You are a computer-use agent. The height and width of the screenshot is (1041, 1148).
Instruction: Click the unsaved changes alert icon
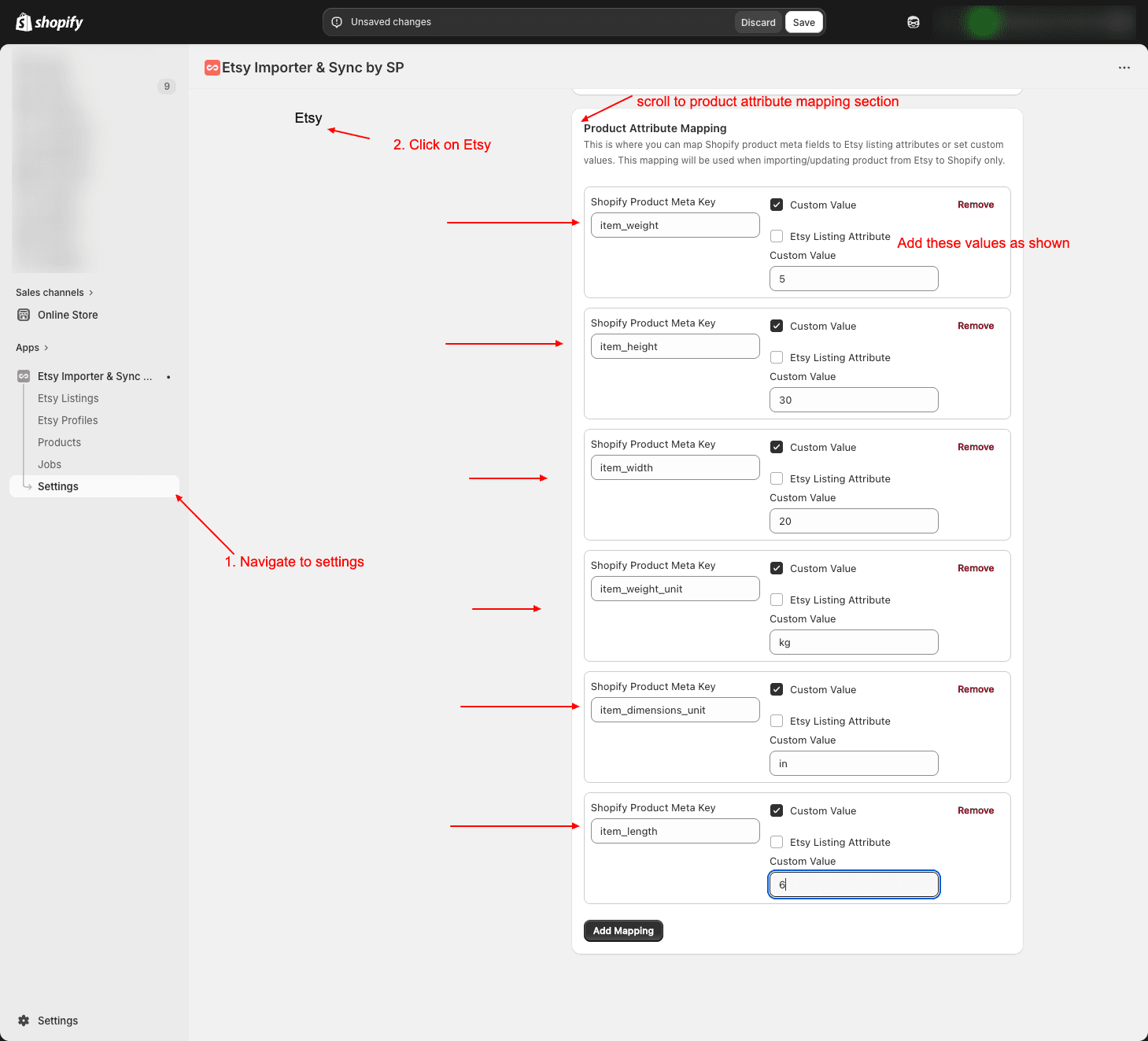[x=337, y=22]
